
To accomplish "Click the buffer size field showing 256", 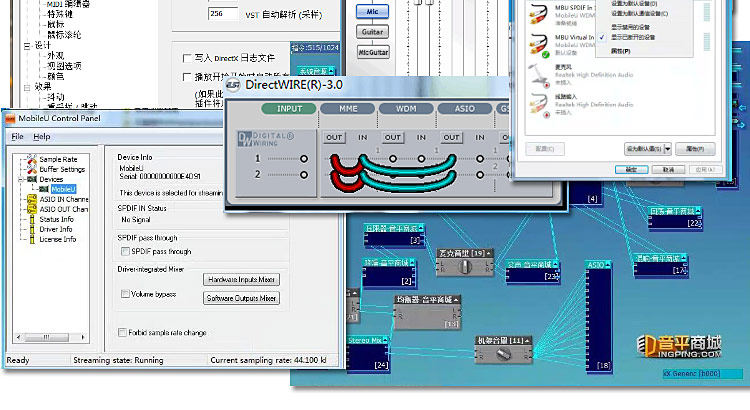I will 223,13.
